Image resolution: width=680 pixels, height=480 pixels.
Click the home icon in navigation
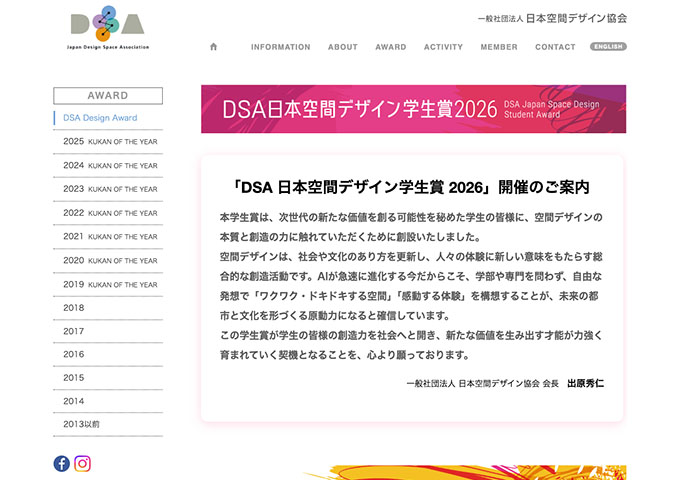[x=213, y=47]
